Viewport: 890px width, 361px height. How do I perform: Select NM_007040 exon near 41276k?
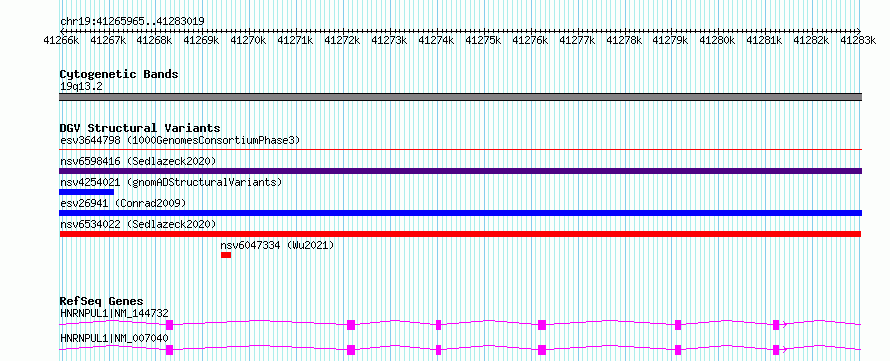click(541, 350)
